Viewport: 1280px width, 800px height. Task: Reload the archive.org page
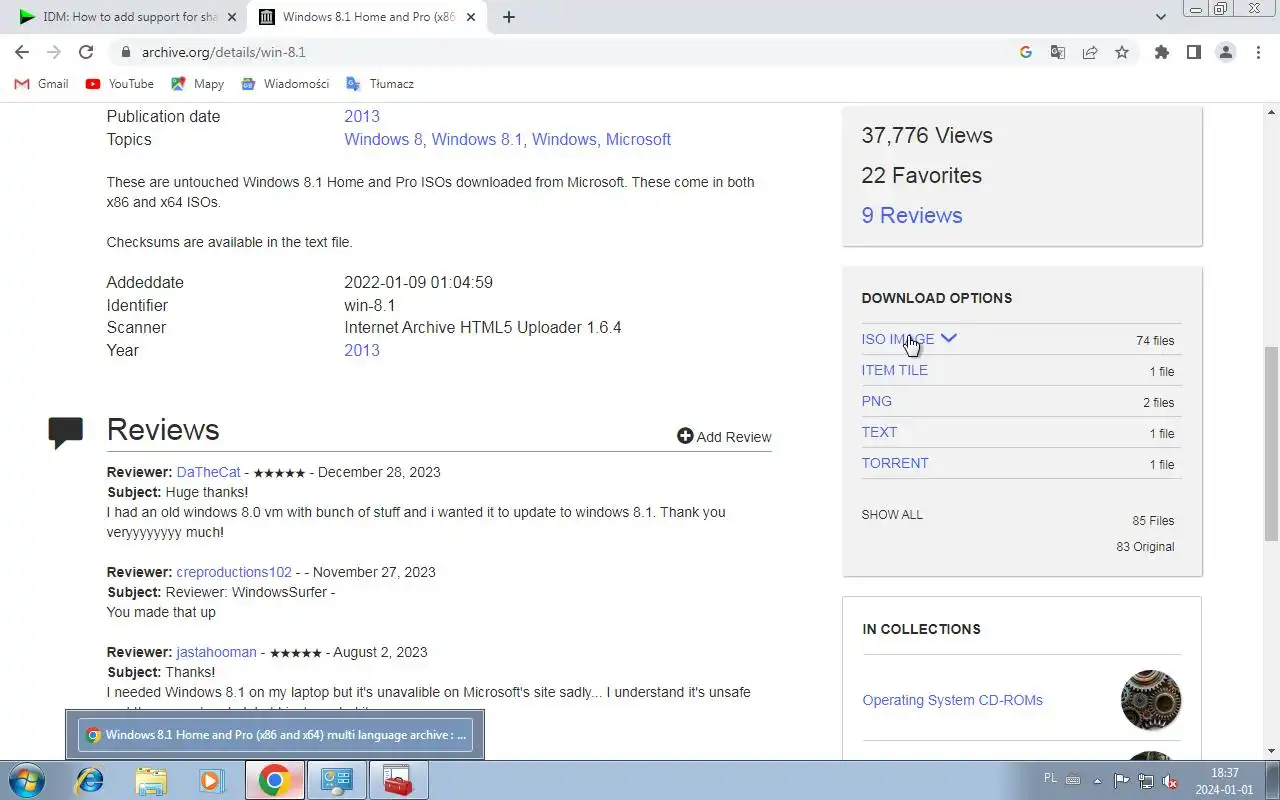86,52
